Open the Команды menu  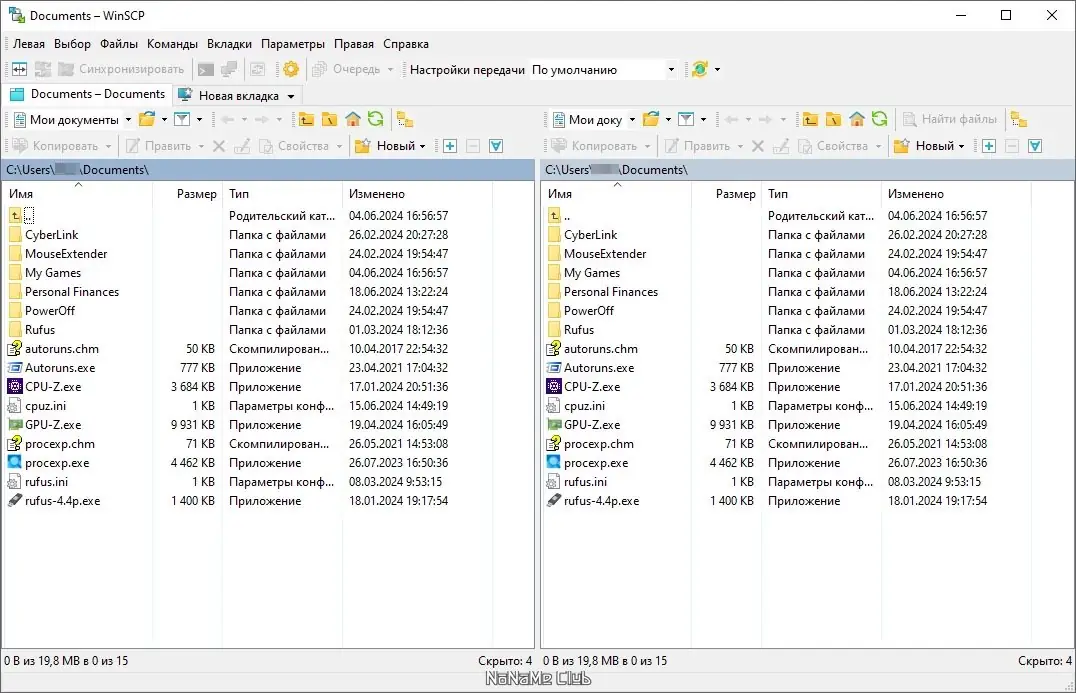tap(172, 44)
